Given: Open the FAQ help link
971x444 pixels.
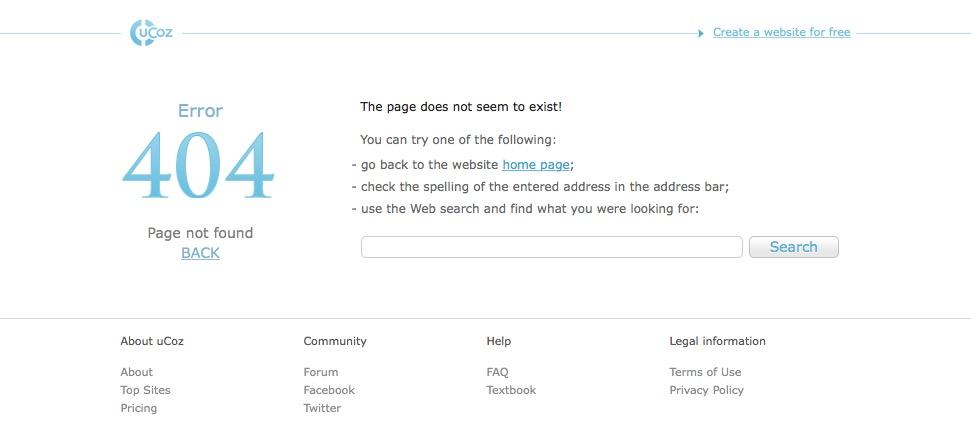Looking at the screenshot, I should [x=497, y=372].
